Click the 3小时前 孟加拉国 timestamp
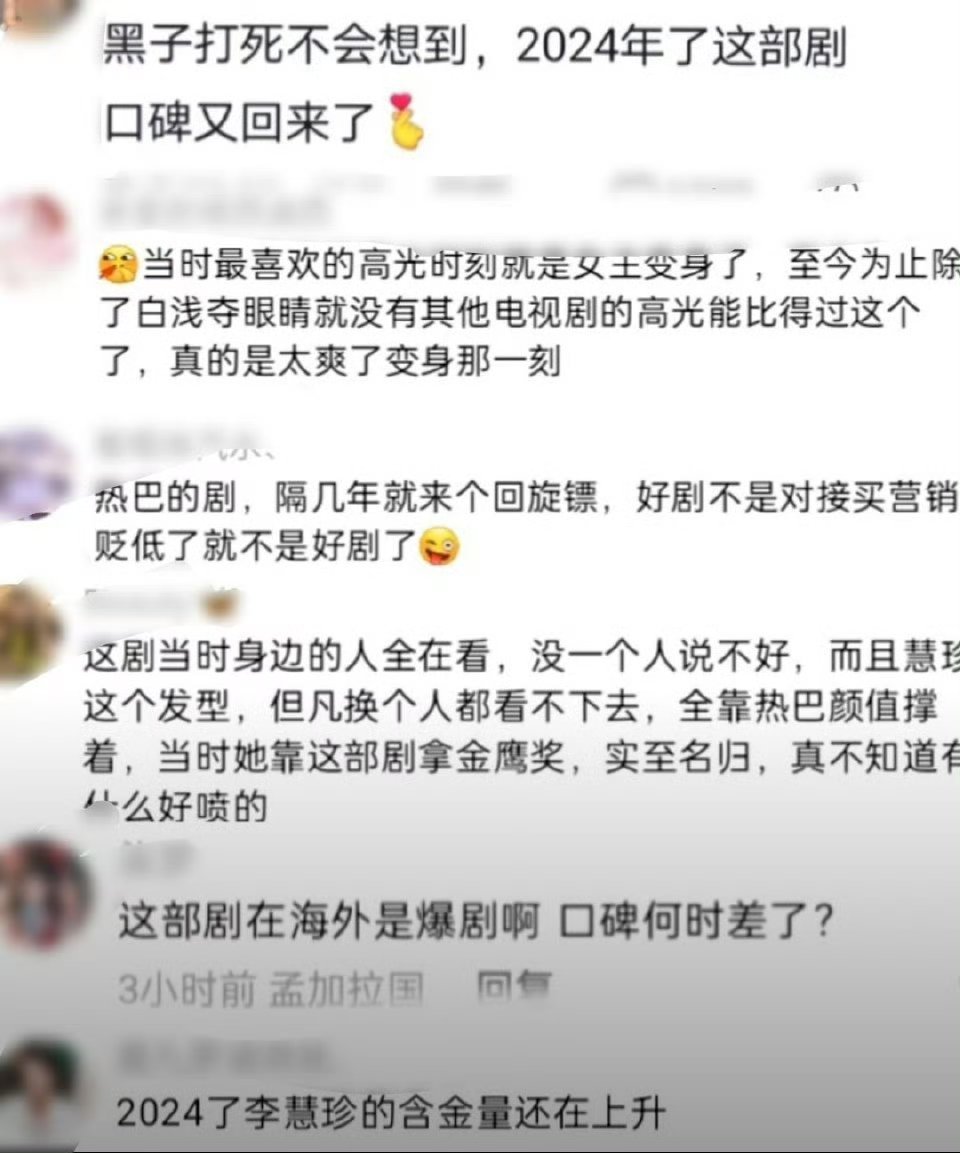Screen dimensions: 960x1153 [271, 990]
